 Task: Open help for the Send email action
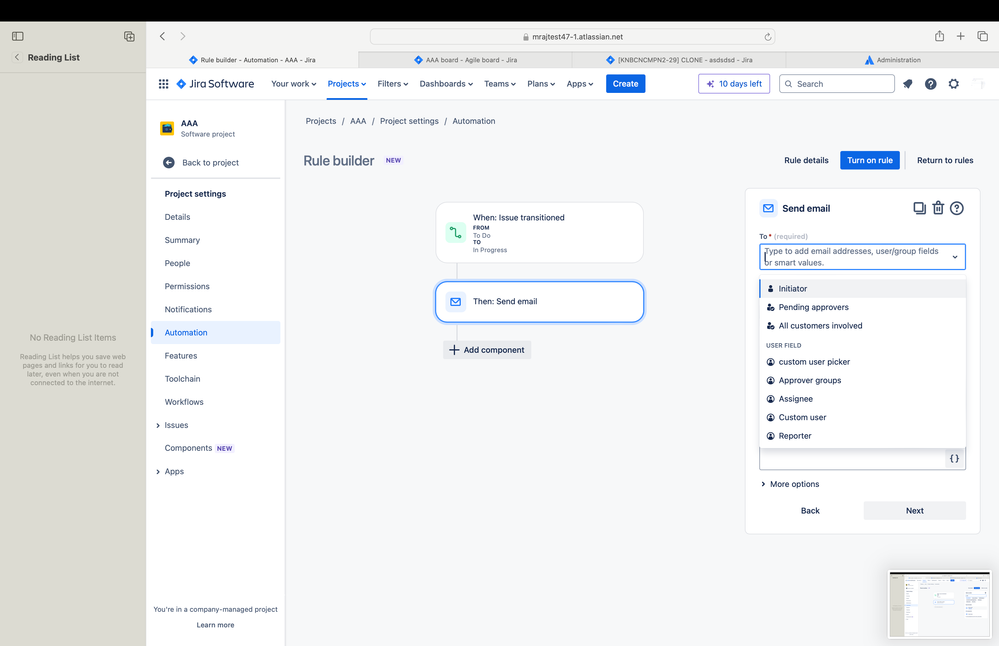pos(957,208)
